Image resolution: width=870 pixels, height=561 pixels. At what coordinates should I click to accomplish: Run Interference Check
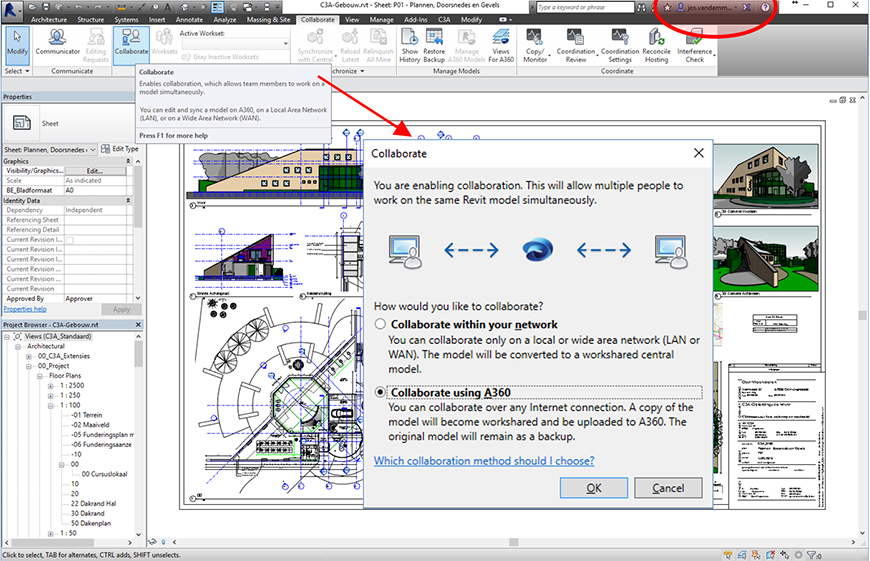click(694, 46)
